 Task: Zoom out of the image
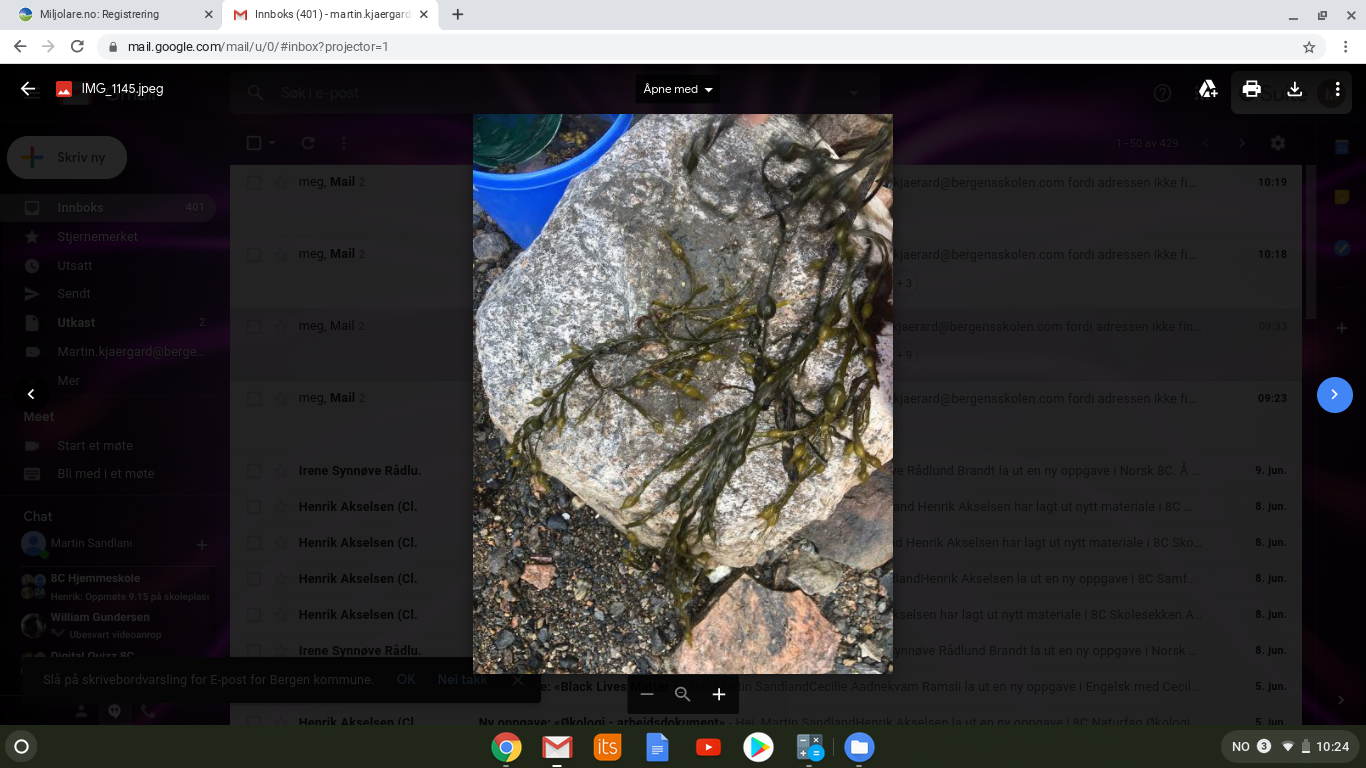[x=647, y=694]
